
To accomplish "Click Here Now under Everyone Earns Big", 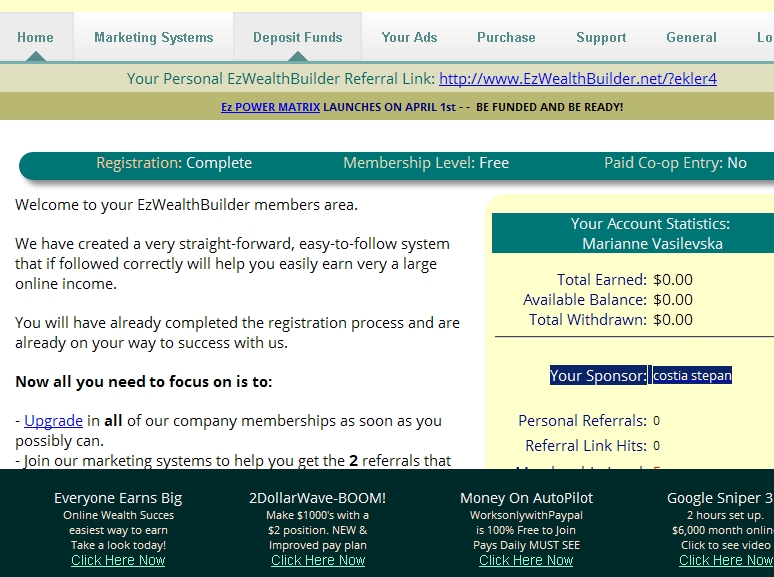I will (118, 560).
